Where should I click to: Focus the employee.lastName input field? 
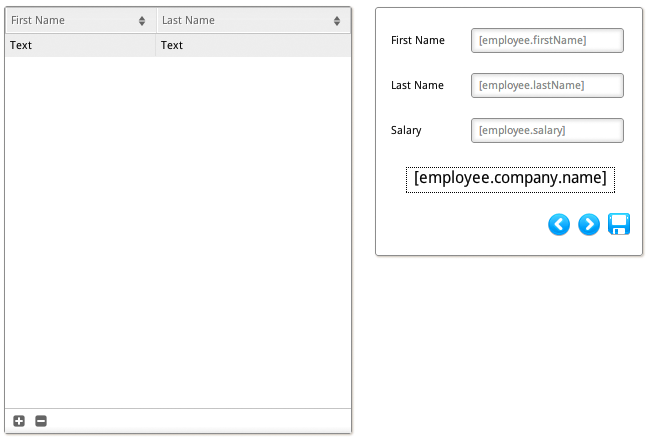(x=547, y=86)
